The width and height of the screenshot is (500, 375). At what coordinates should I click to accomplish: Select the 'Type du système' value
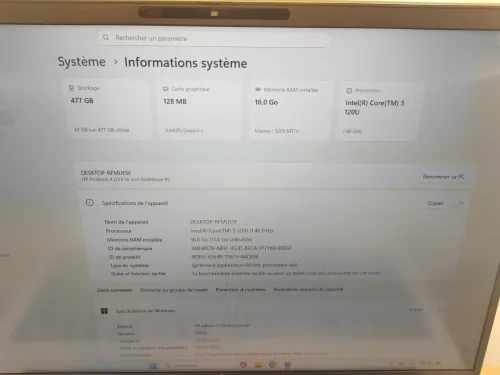click(x=245, y=265)
